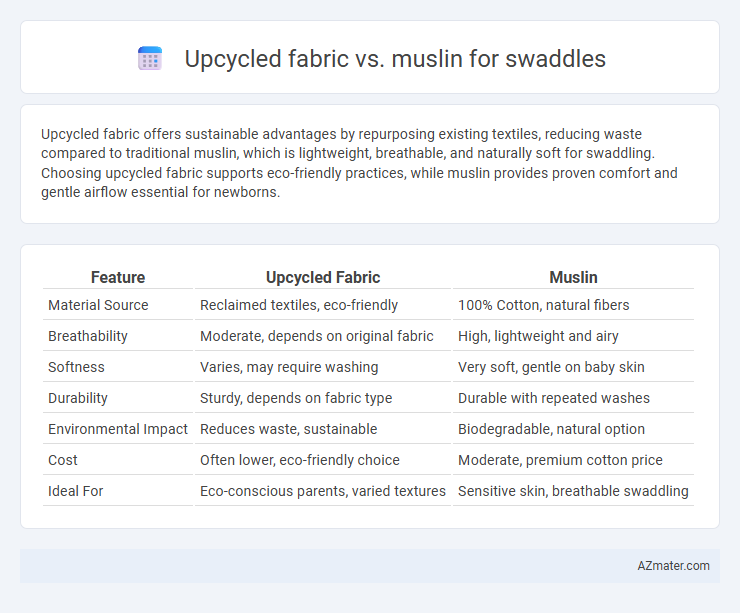This screenshot has height=613, width=740.
Task: Click 'High, lightweight and airy' cell
Action: pyautogui.click(x=538, y=336)
